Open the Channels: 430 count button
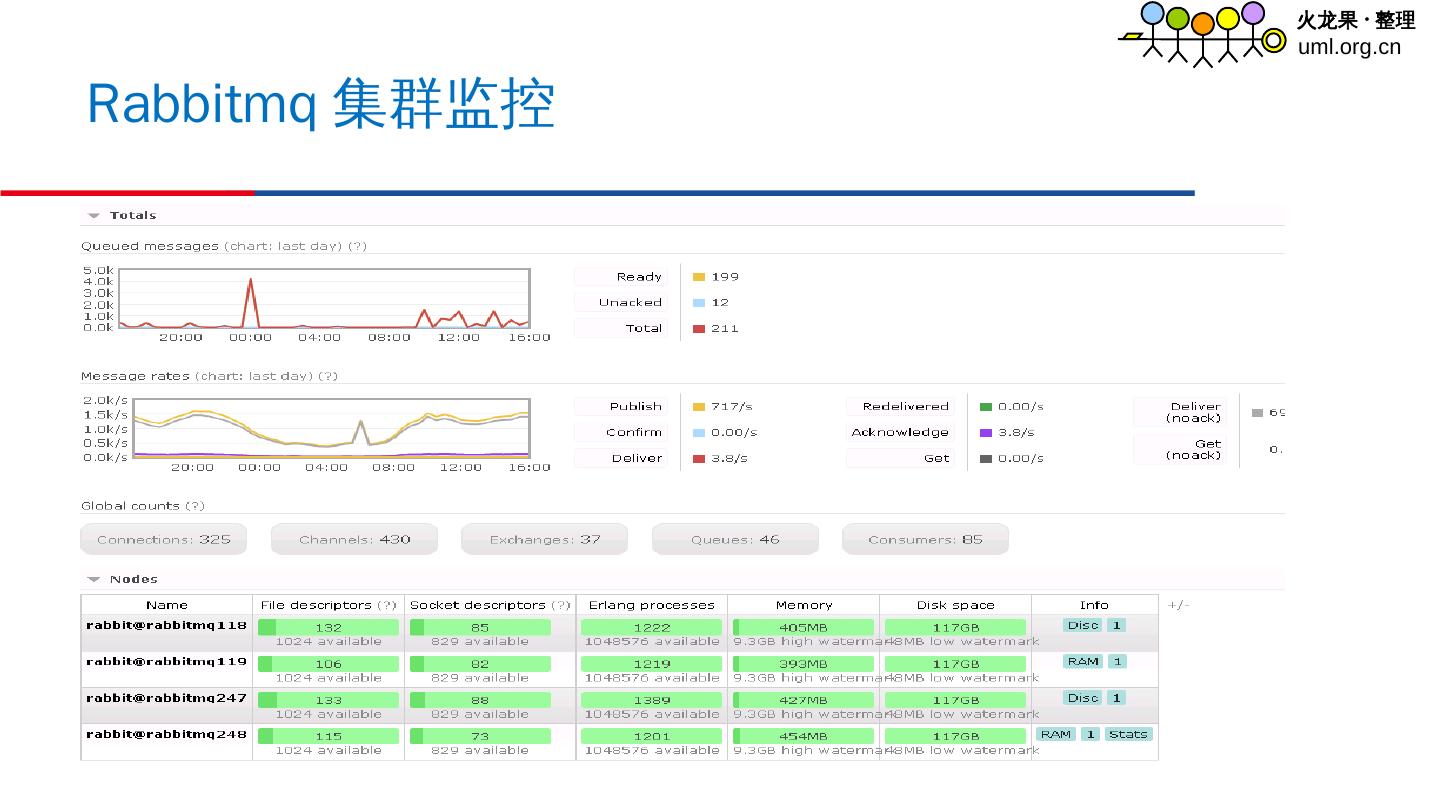The height and width of the screenshot is (810, 1440). click(354, 539)
